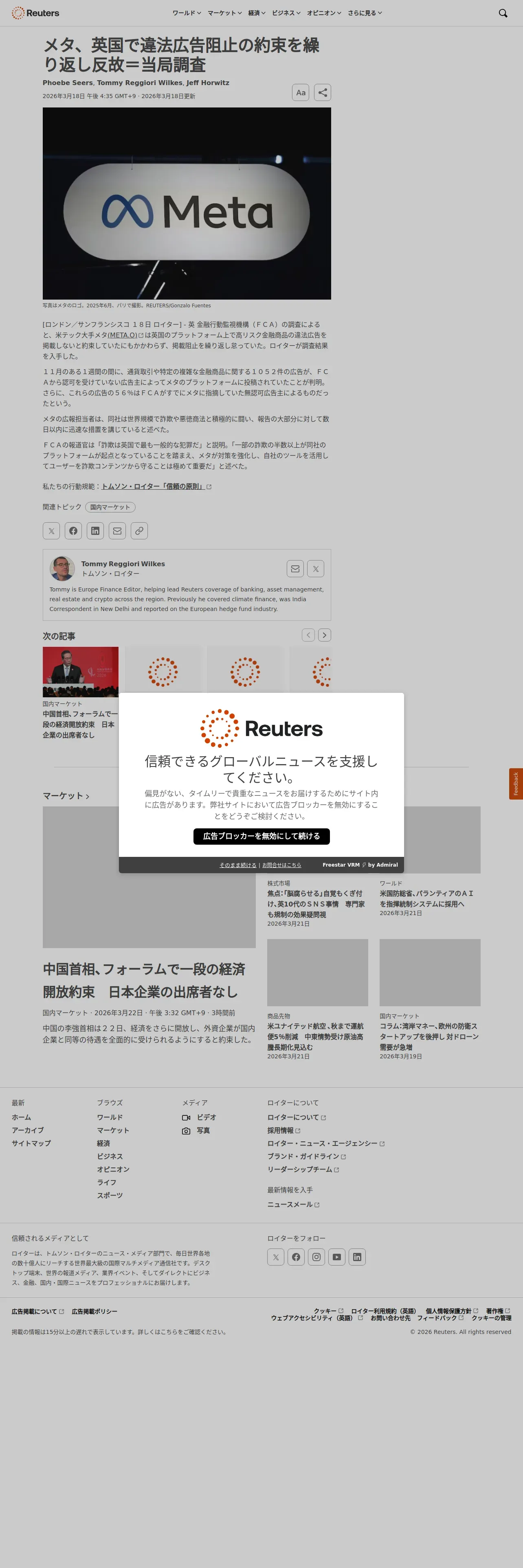Screen dimensions: 523x1568
Task: Open 米ユナイテッド航空 article headline
Action: 315,1037
